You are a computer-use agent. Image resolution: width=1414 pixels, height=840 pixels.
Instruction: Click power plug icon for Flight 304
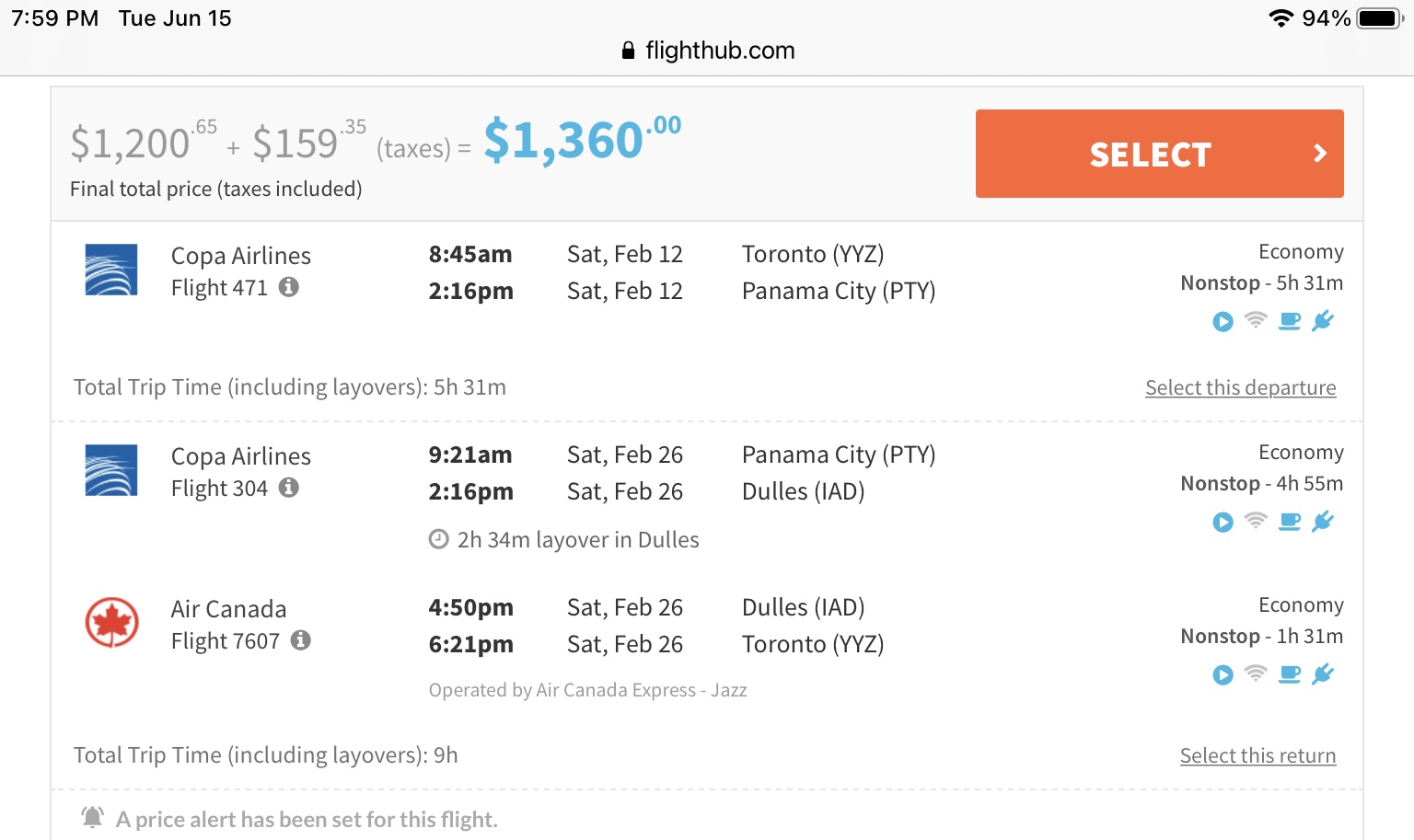point(1323,522)
